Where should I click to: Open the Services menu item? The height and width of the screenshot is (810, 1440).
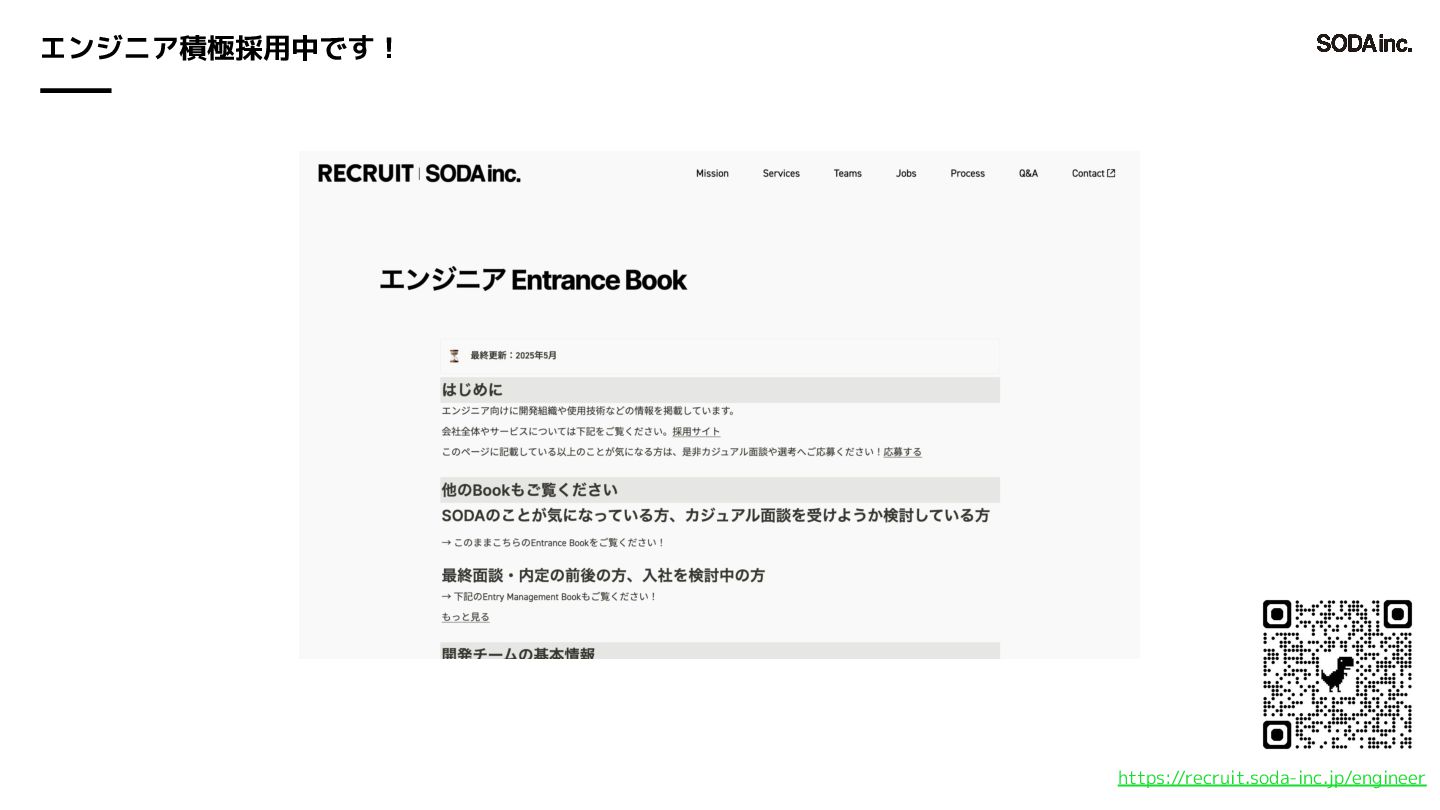[781, 173]
